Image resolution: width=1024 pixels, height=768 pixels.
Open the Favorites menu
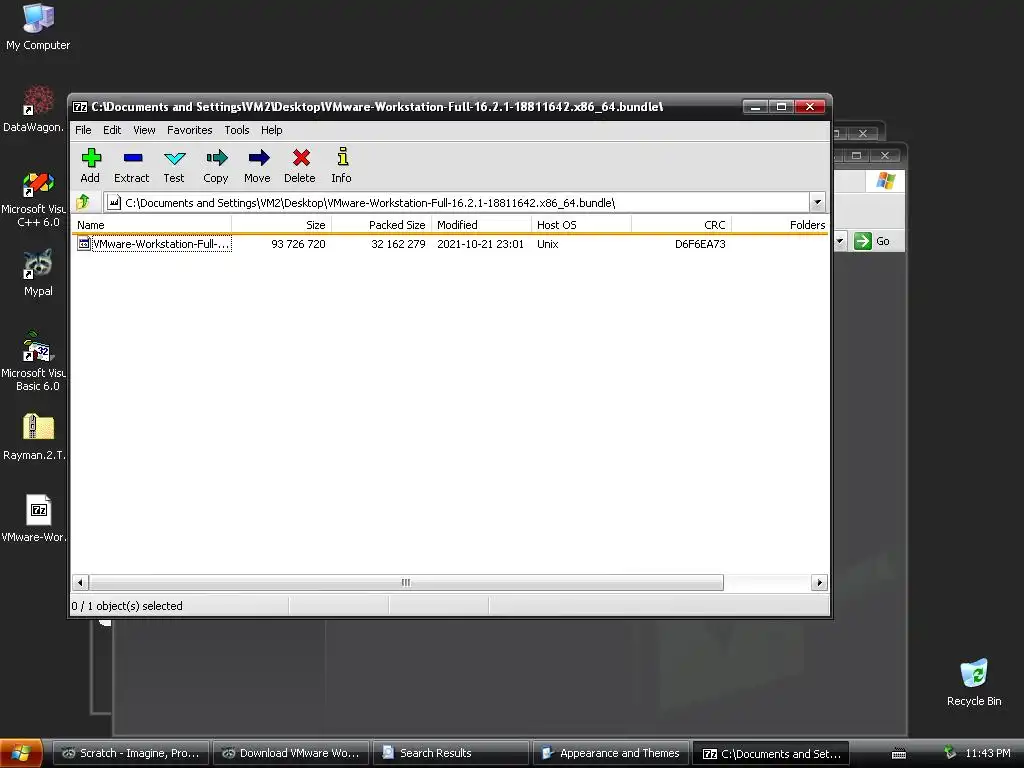(189, 130)
